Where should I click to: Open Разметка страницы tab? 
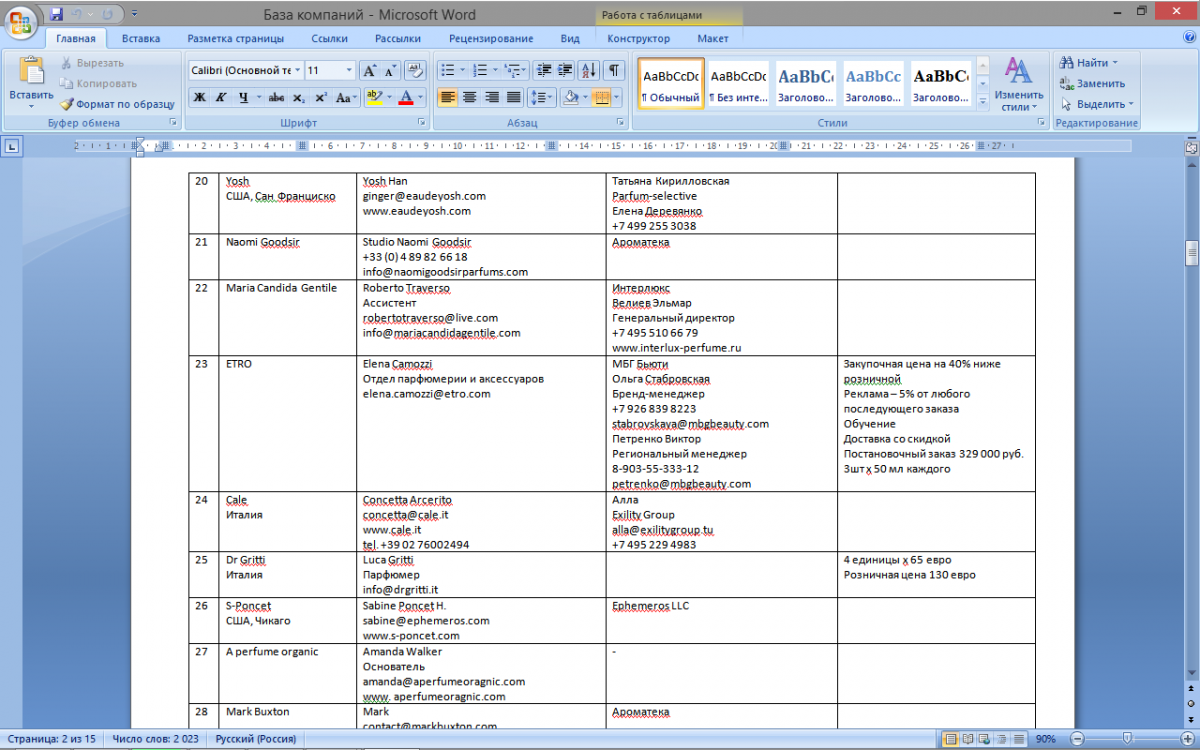pyautogui.click(x=235, y=38)
